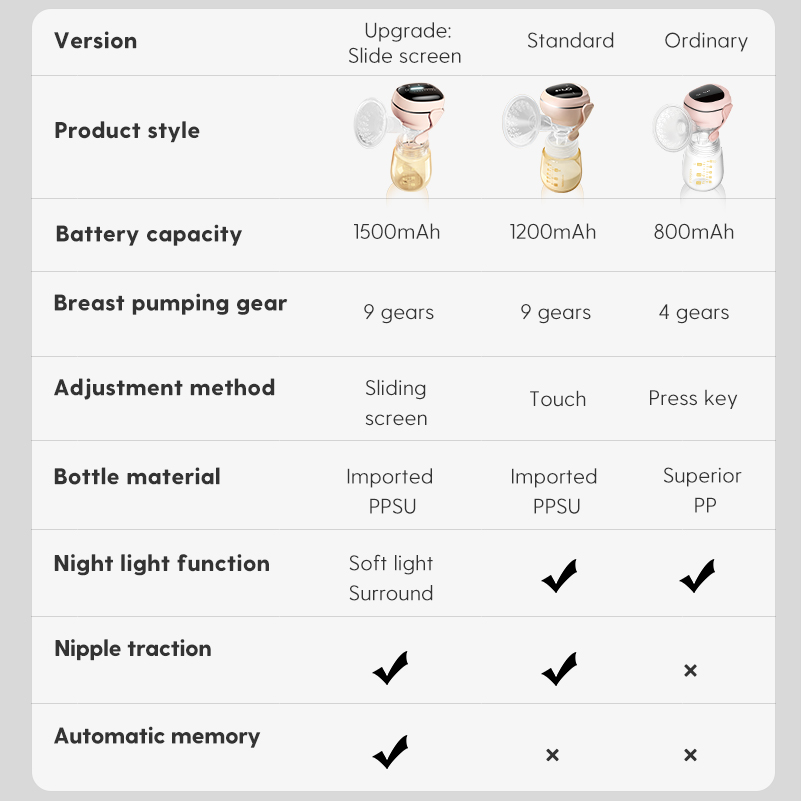This screenshot has height=801, width=801.
Task: Click the Nipple traction checkmark for Upgrade version
Action: pos(390,668)
